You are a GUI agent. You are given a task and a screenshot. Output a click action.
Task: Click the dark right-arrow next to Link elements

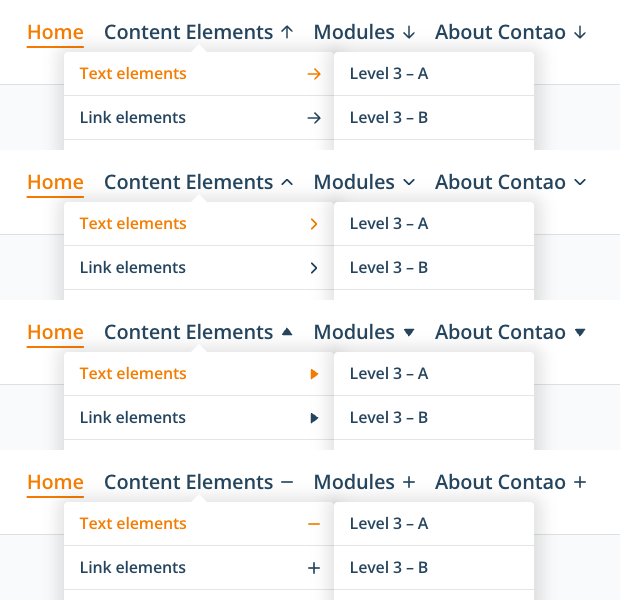(314, 118)
